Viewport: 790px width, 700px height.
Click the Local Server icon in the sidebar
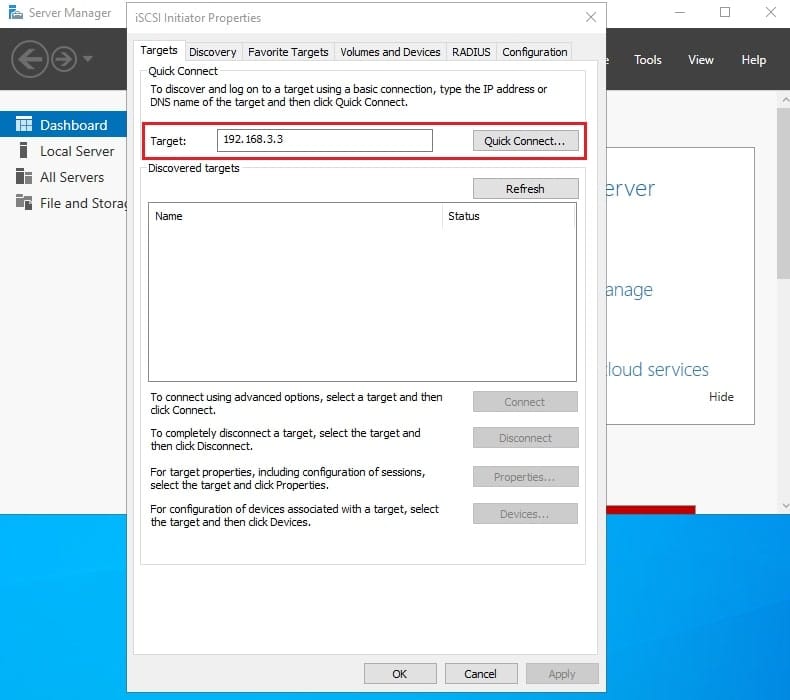point(23,151)
